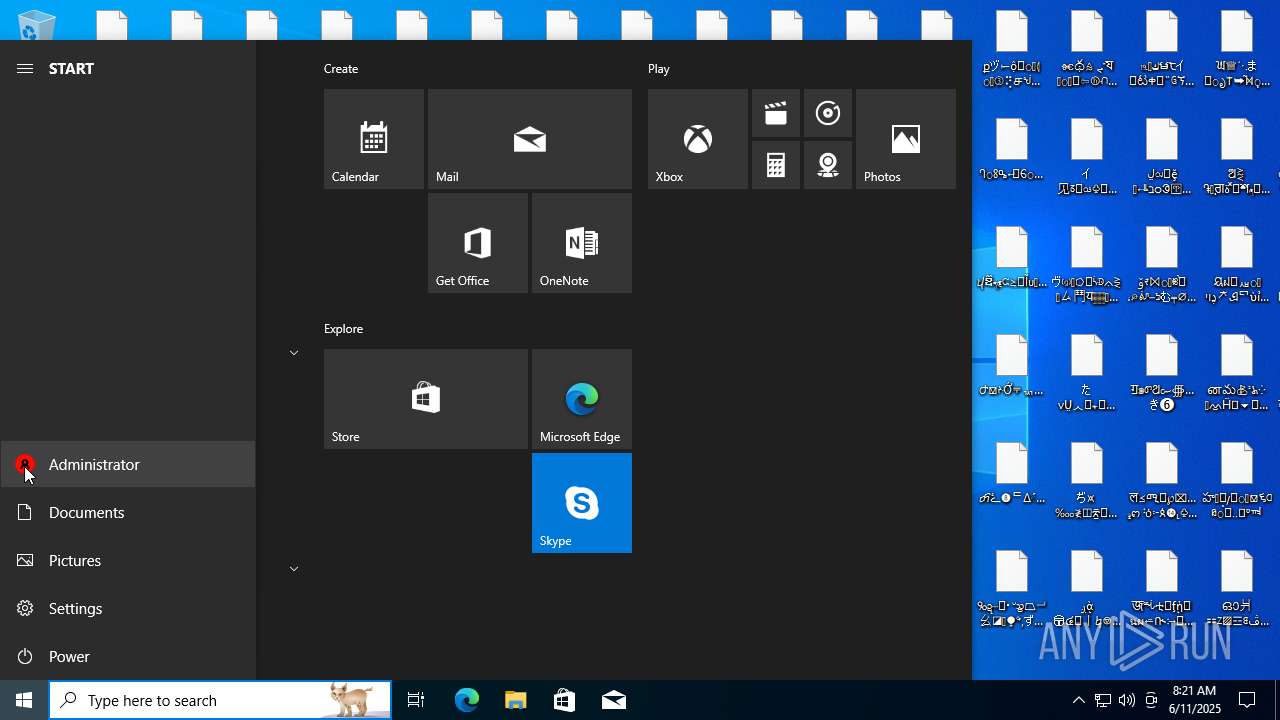Select Recycle Bin on desktop
This screenshot has width=1280, height=720.
pyautogui.click(x=36, y=24)
